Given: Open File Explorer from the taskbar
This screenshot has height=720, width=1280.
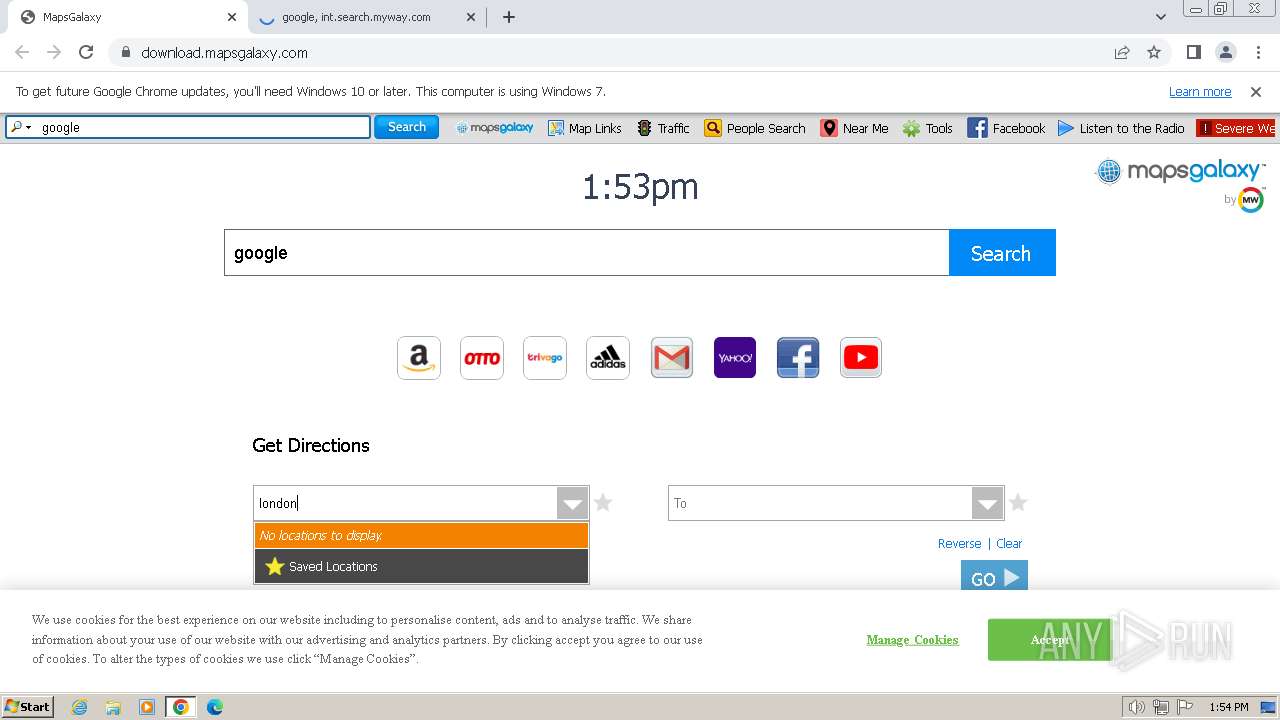Looking at the screenshot, I should click(113, 707).
